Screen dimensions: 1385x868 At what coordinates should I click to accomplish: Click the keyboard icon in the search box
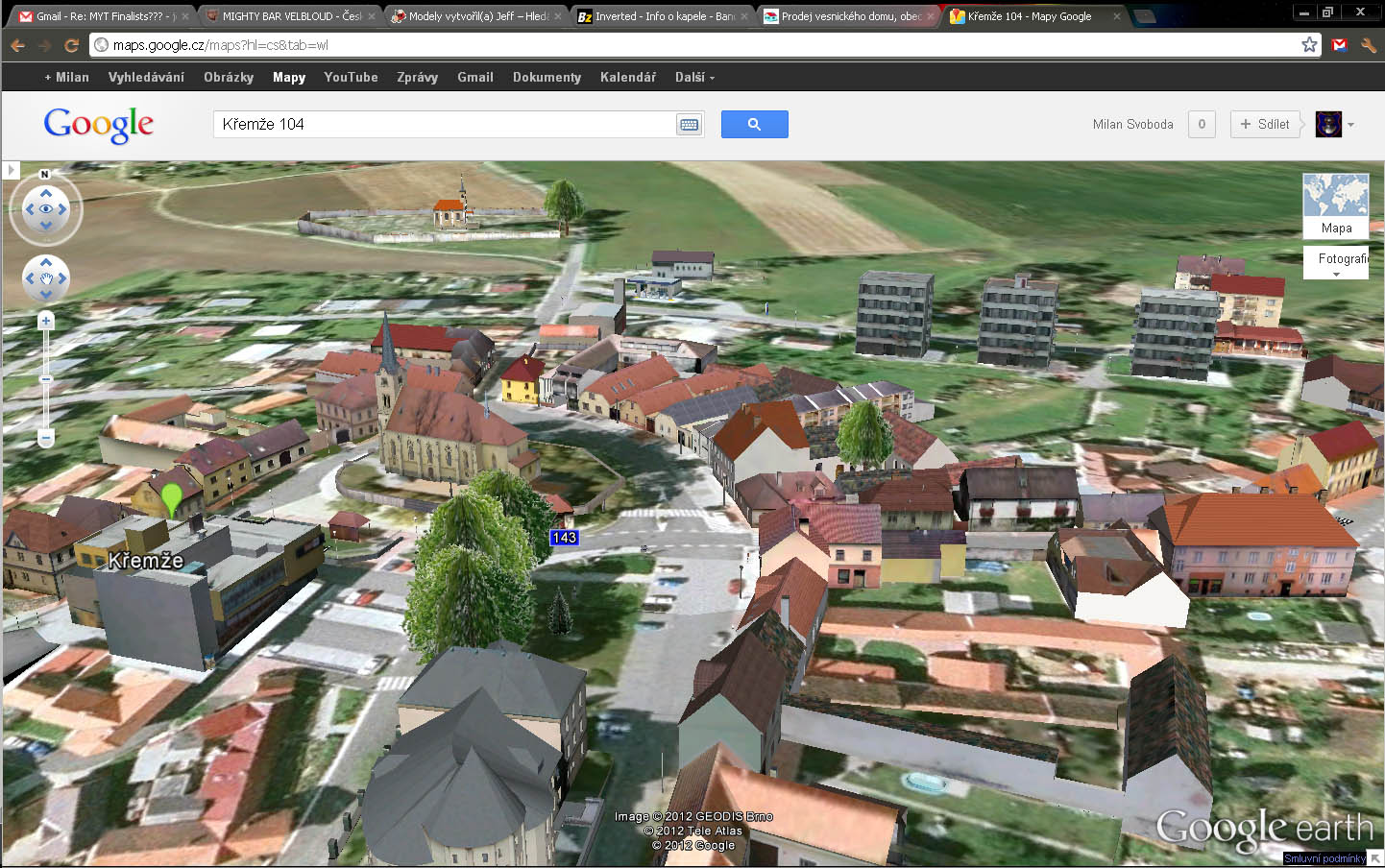click(x=690, y=124)
